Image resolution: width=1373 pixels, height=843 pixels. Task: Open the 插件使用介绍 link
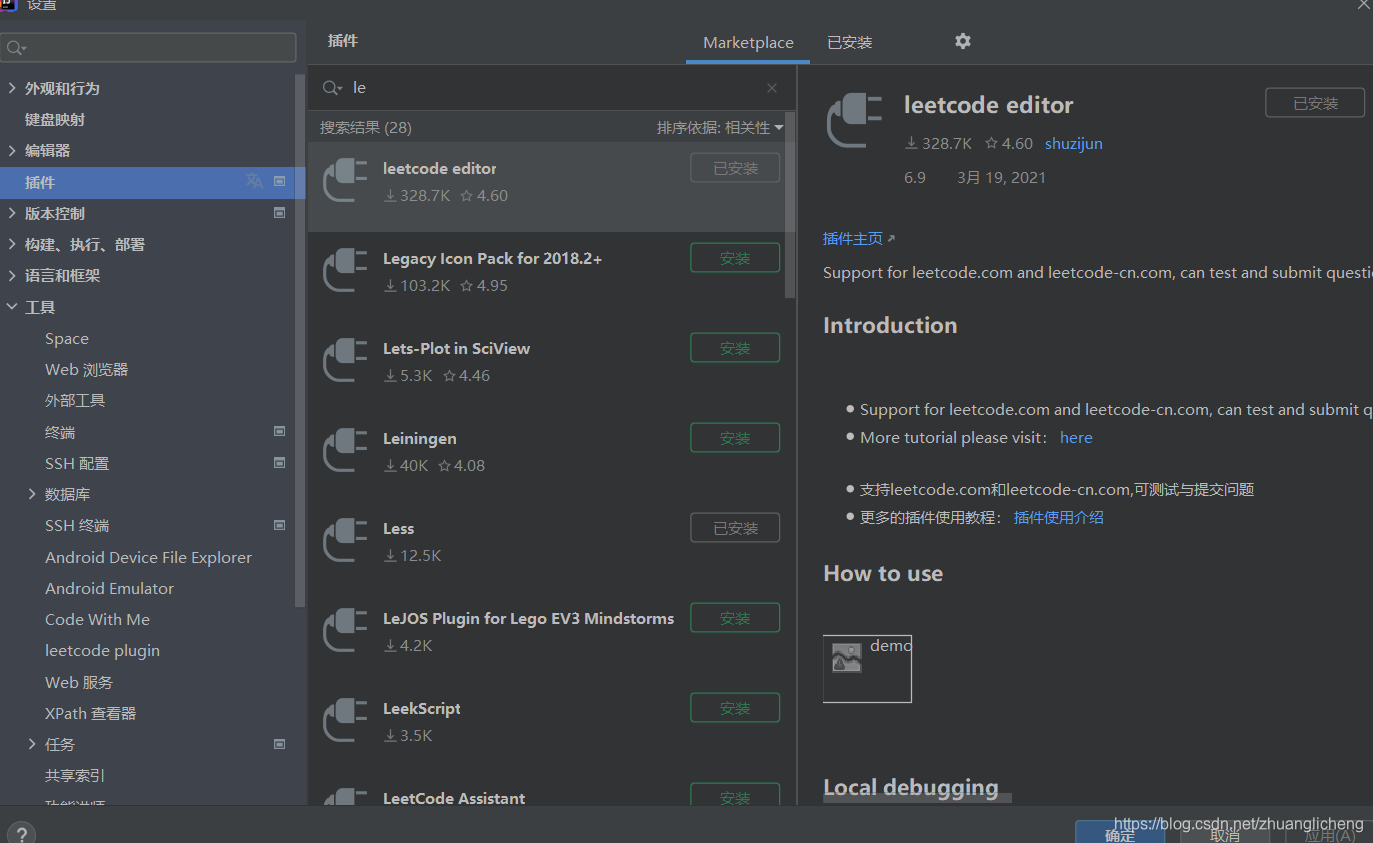1058,517
